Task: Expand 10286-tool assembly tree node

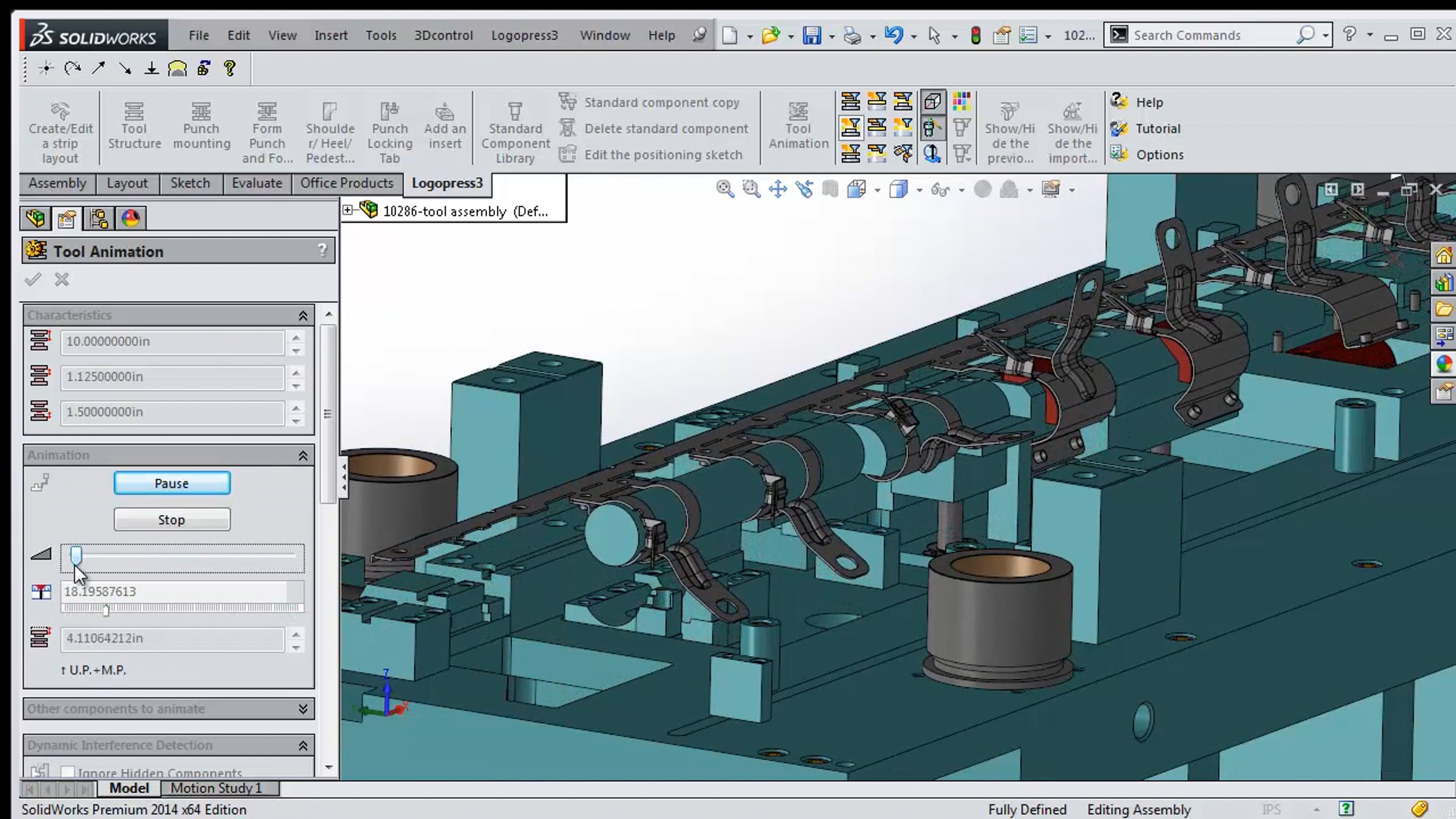Action: click(x=348, y=210)
